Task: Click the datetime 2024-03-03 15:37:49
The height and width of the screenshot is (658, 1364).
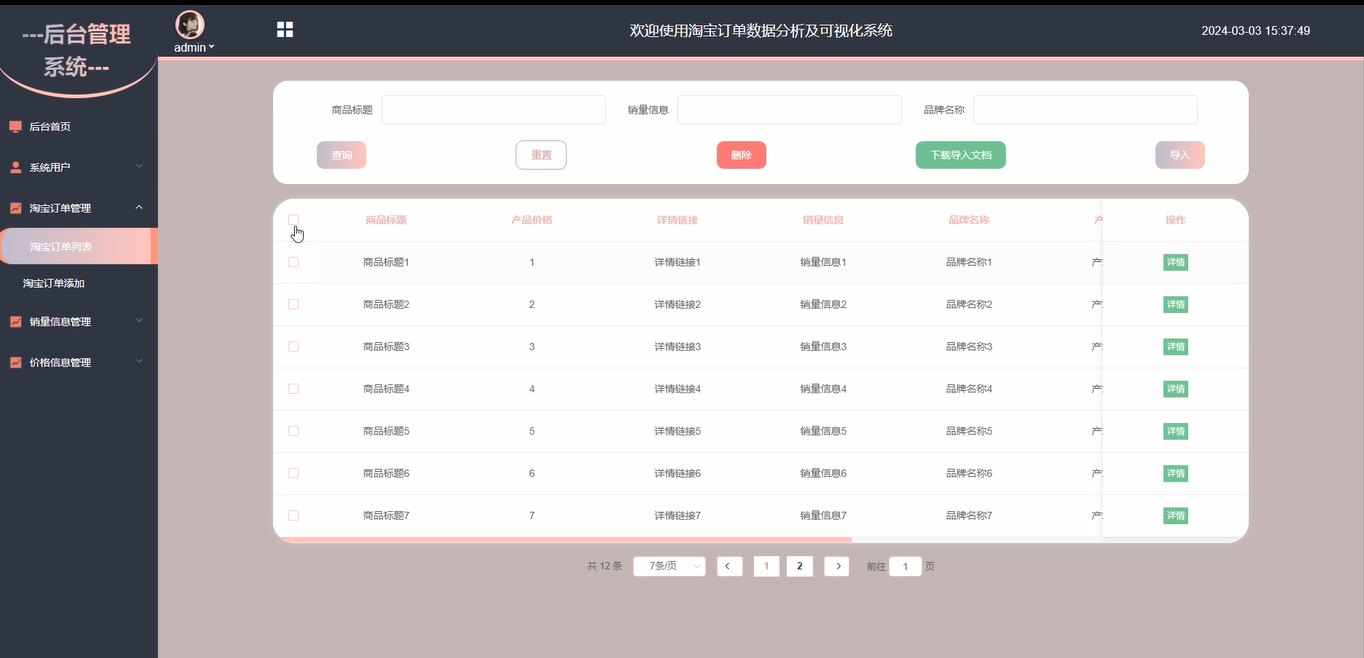Action: (1256, 31)
